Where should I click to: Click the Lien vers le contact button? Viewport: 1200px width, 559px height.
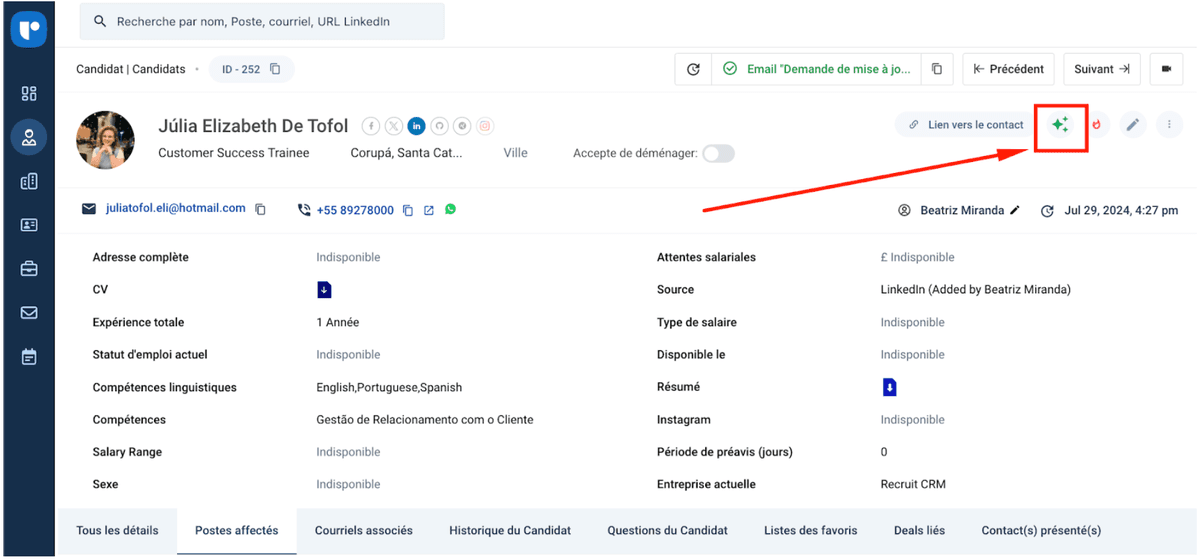(966, 125)
